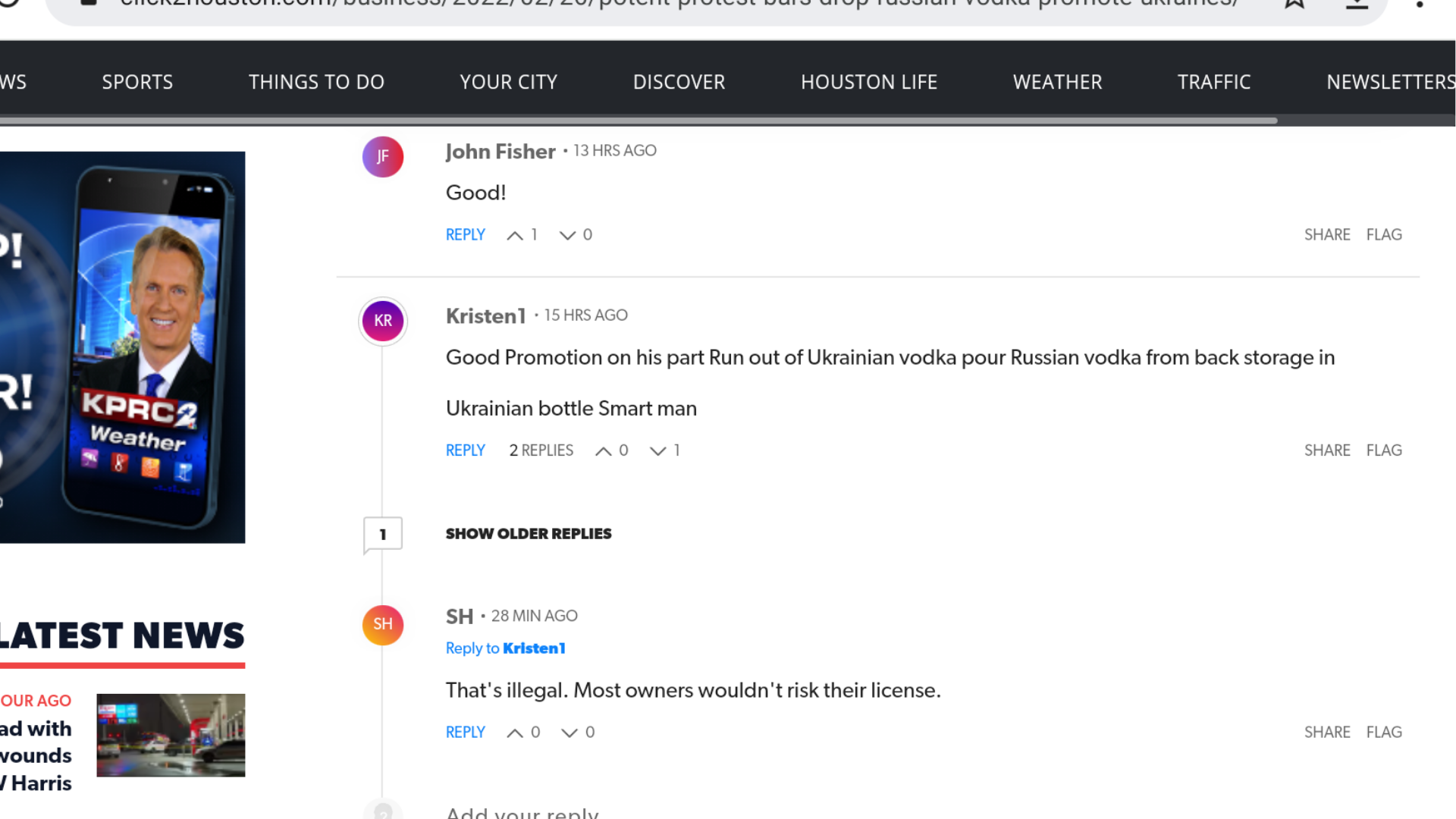This screenshot has width=1456, height=819.
Task: Open the Weather menu item
Action: (x=1057, y=82)
